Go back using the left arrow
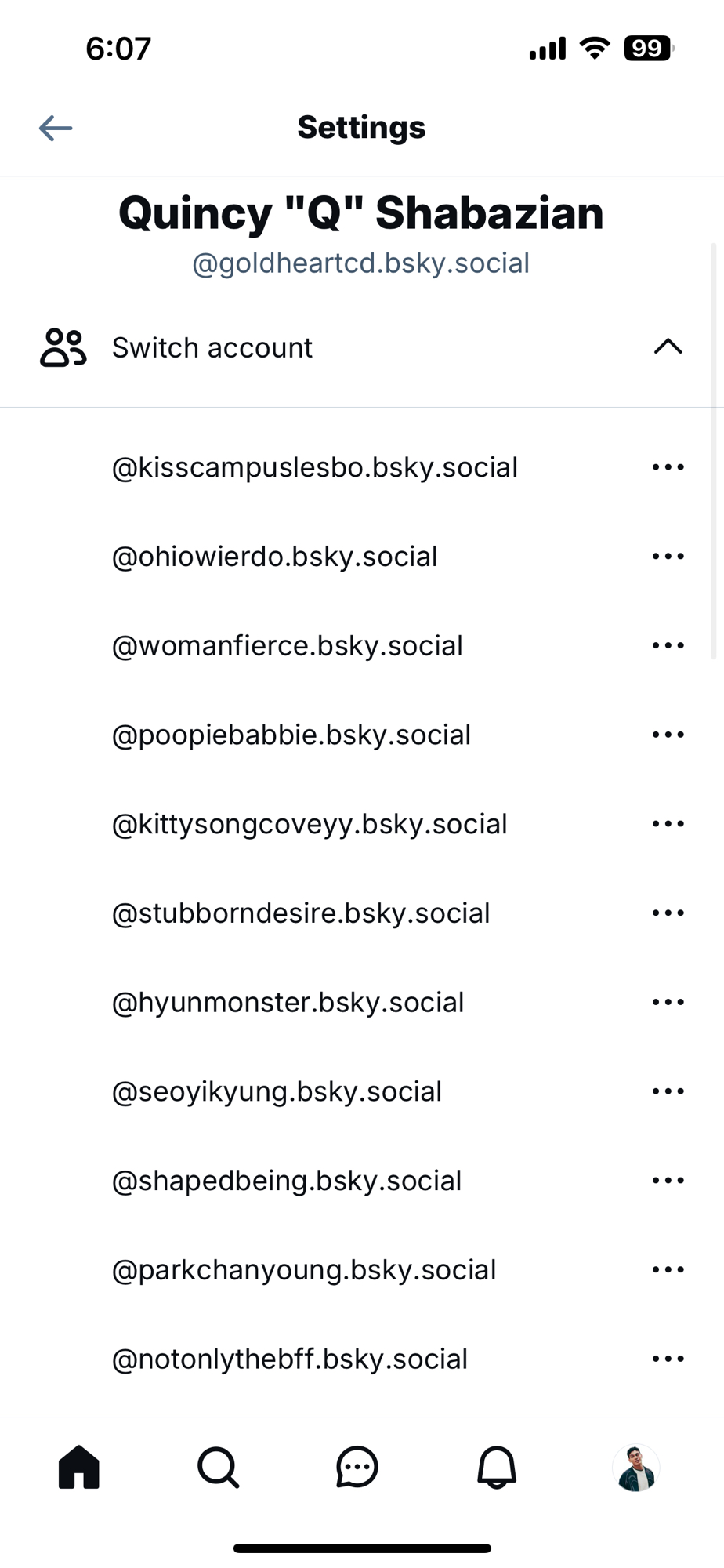Viewport: 724px width, 1568px height. pos(56,128)
